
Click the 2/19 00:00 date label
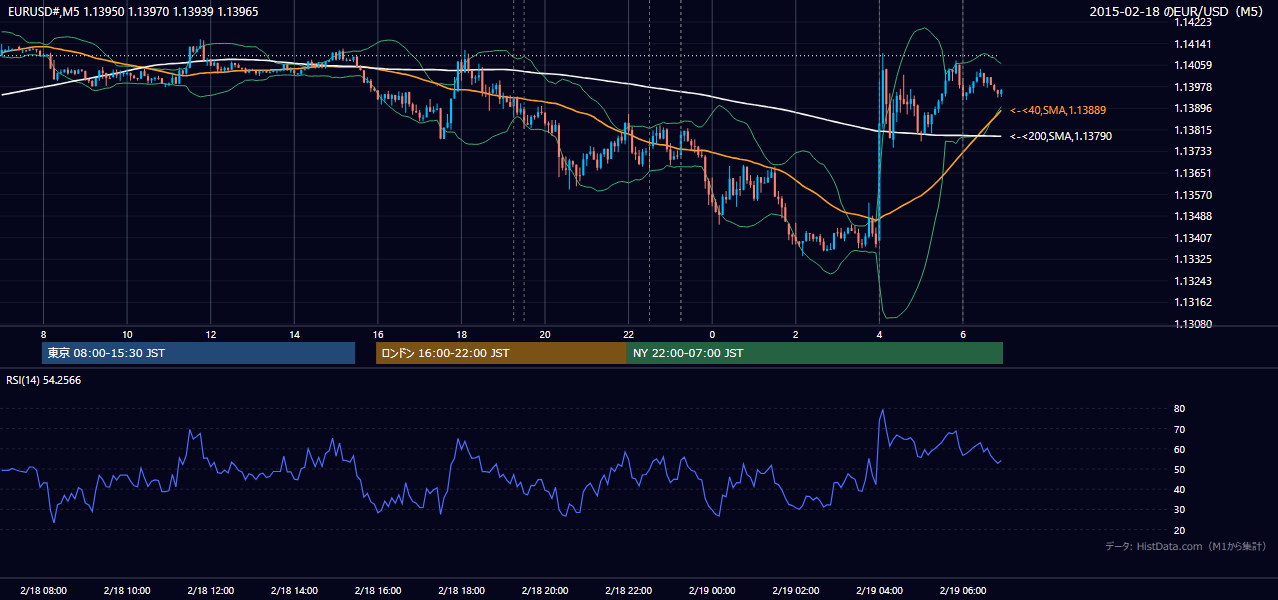click(712, 591)
